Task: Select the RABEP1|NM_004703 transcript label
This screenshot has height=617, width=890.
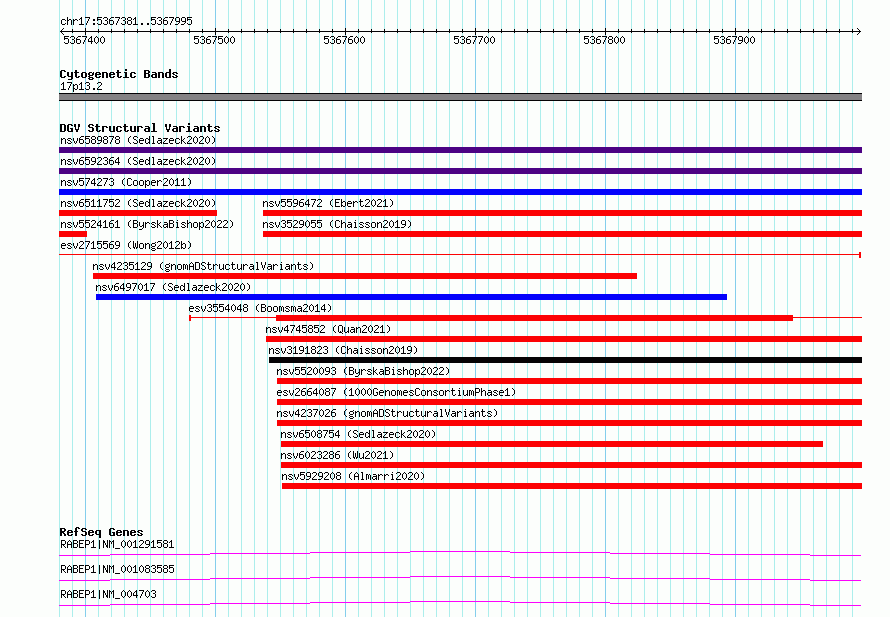Action: tap(108, 594)
